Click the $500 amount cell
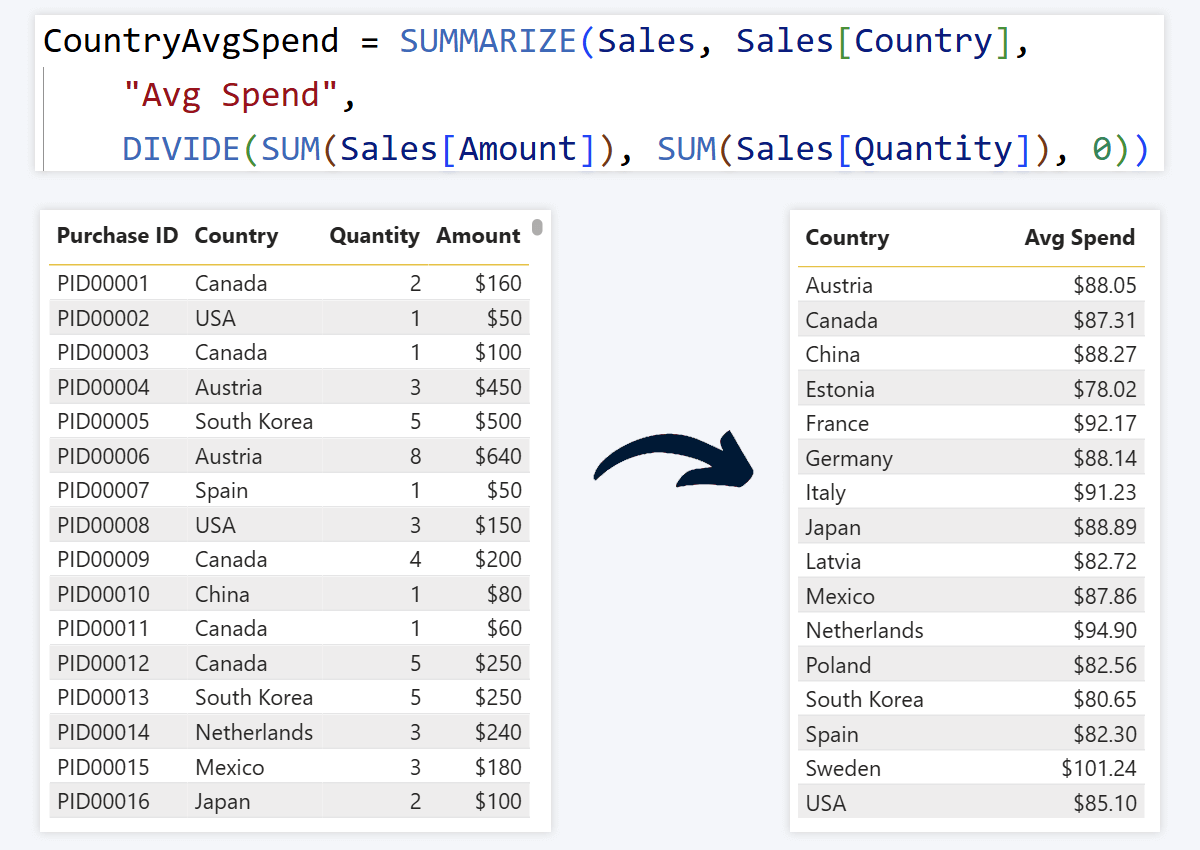 [498, 422]
